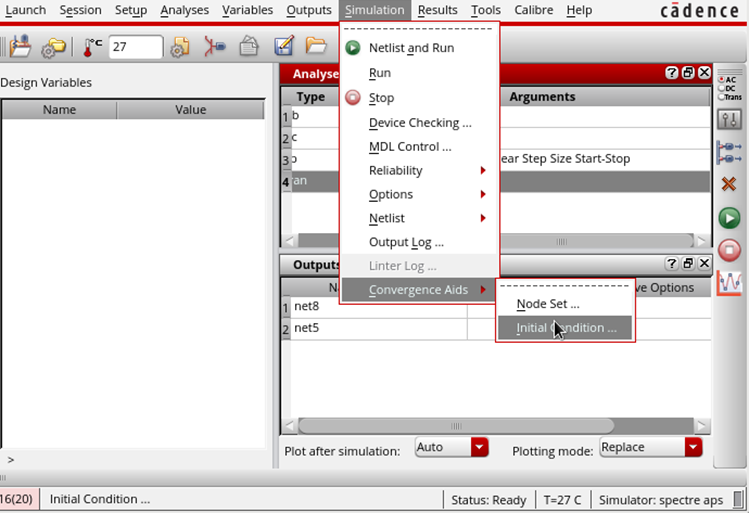
Task: Click the thermometer temperature icon
Action: tap(92, 47)
